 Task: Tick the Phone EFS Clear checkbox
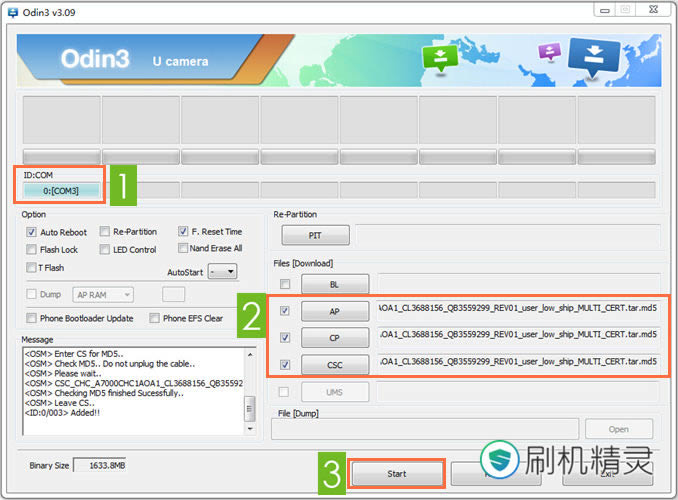tap(155, 318)
